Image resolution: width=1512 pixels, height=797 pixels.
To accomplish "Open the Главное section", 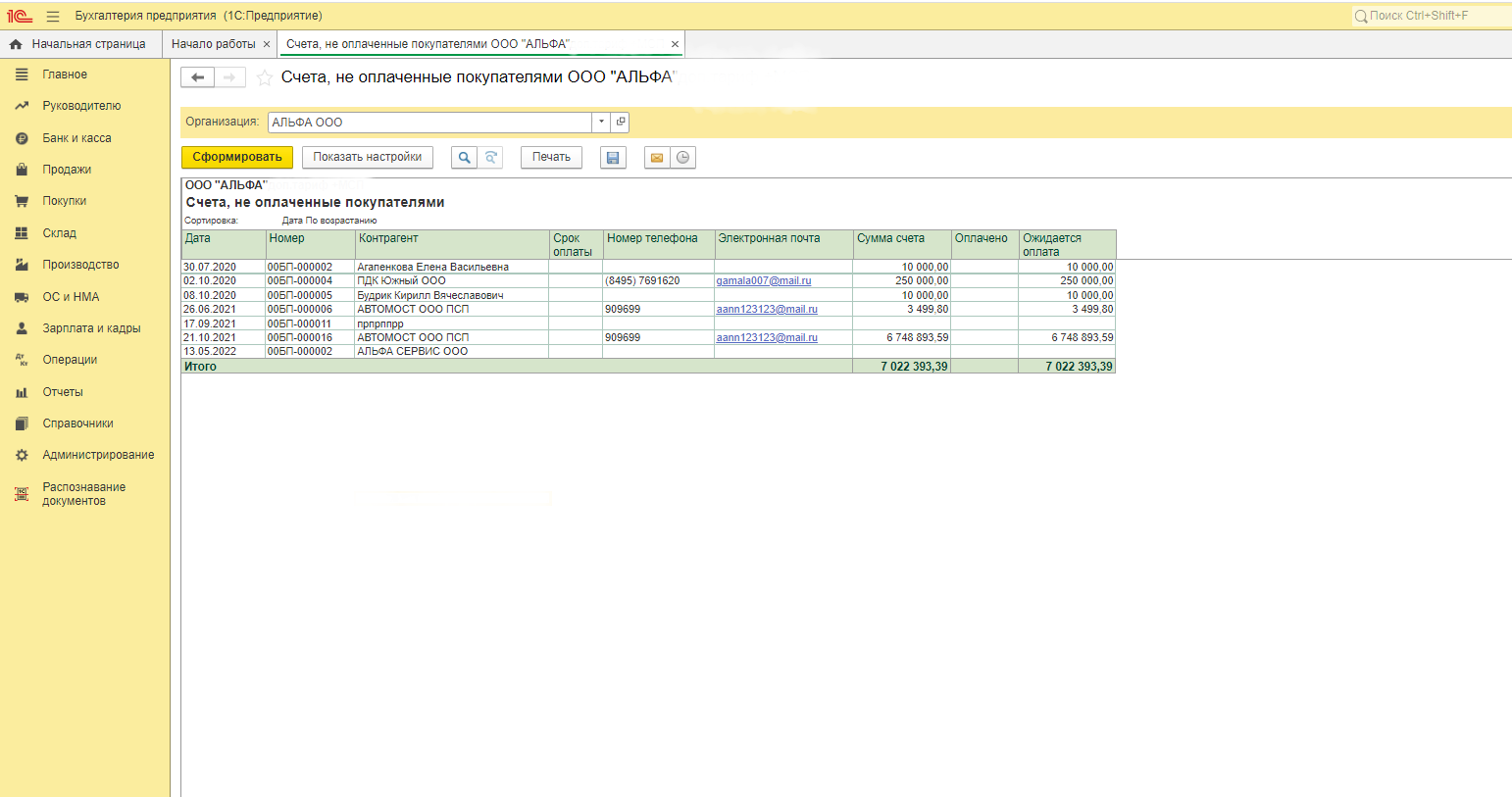I will tap(65, 75).
